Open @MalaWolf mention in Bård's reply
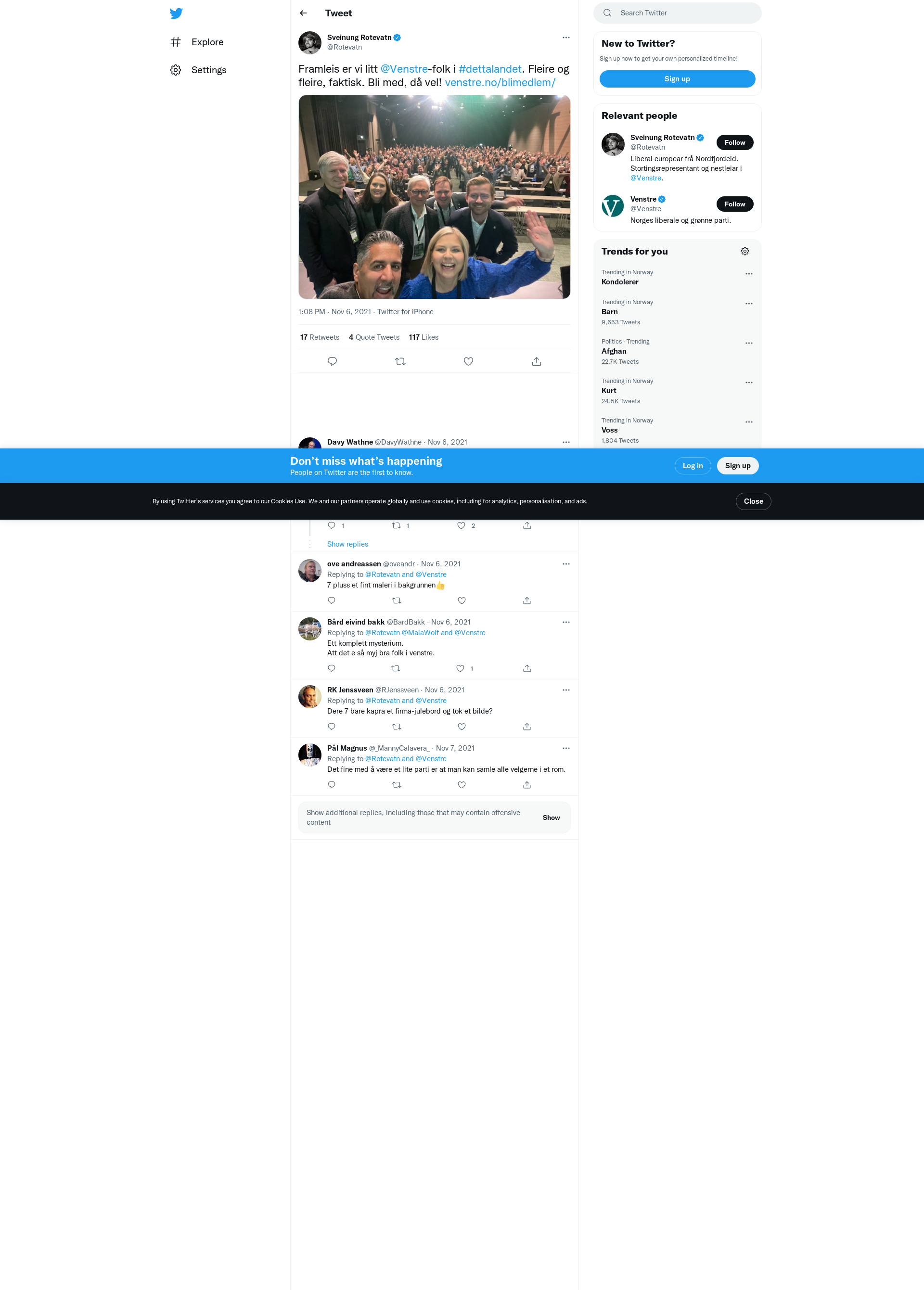Image resolution: width=924 pixels, height=1290 pixels. tap(420, 633)
